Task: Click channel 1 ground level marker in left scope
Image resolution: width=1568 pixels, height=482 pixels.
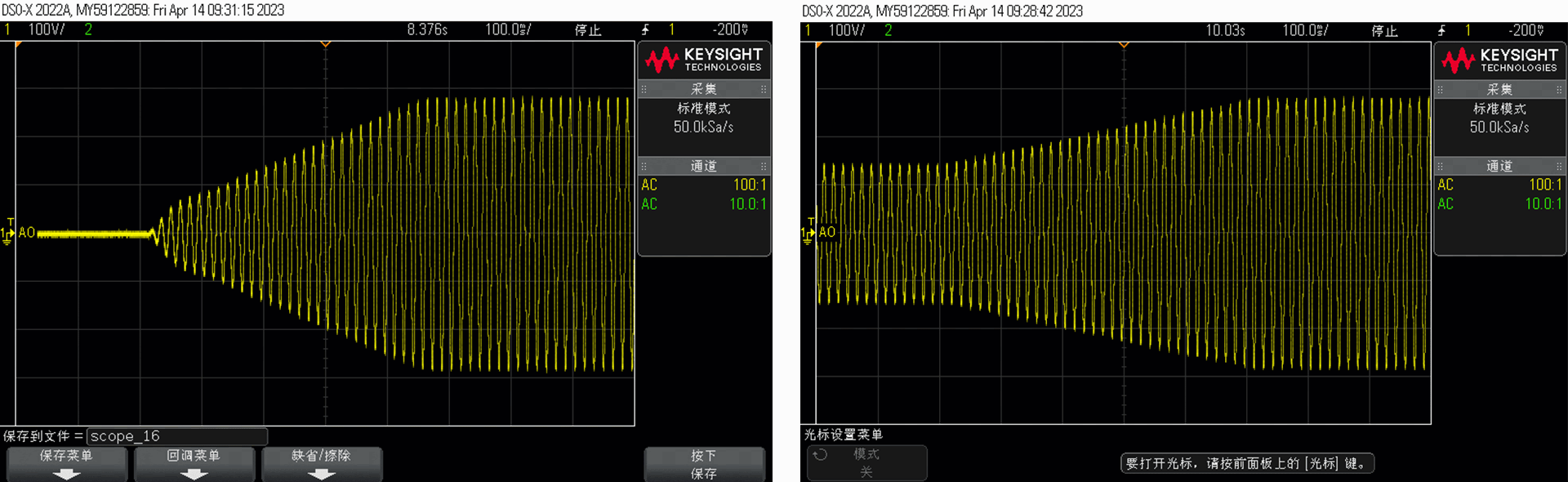Action: coord(7,235)
